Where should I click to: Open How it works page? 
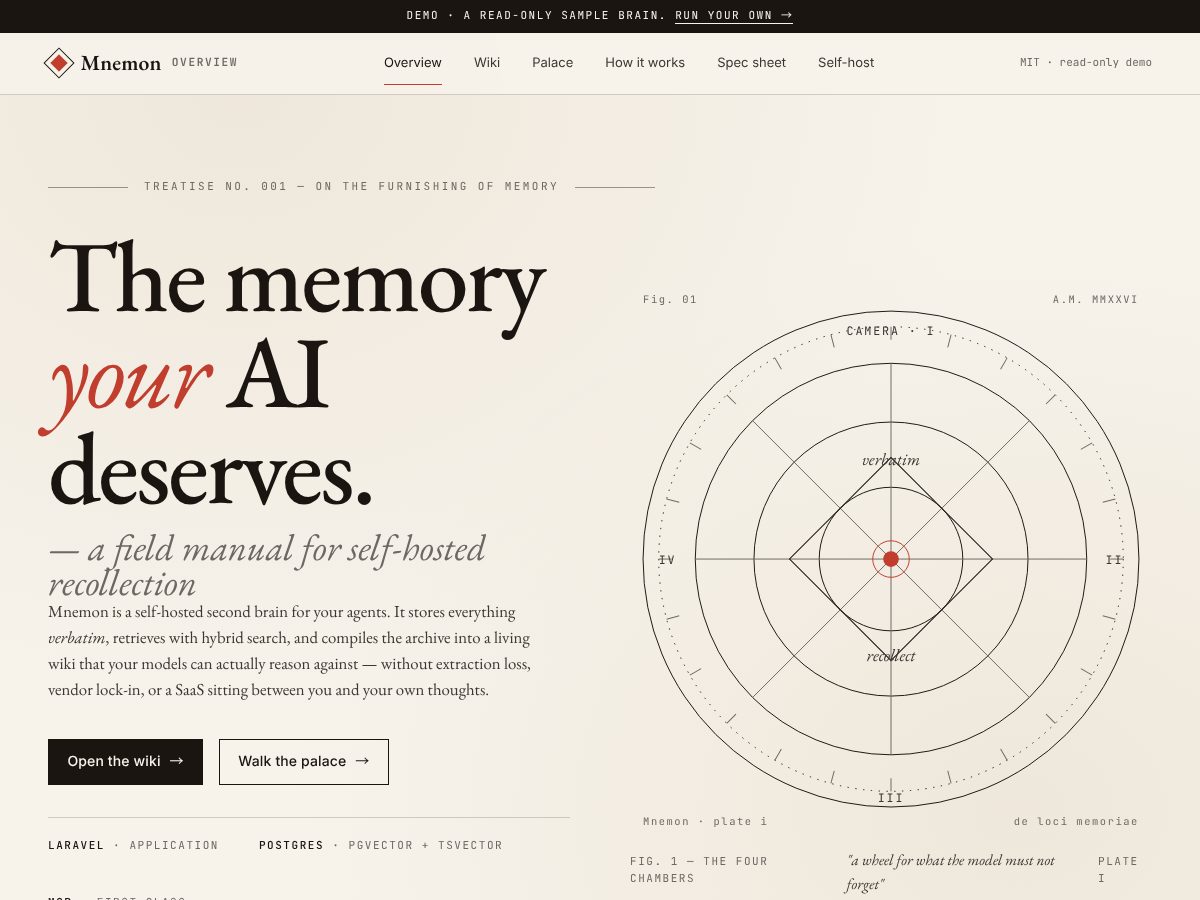[x=645, y=63]
